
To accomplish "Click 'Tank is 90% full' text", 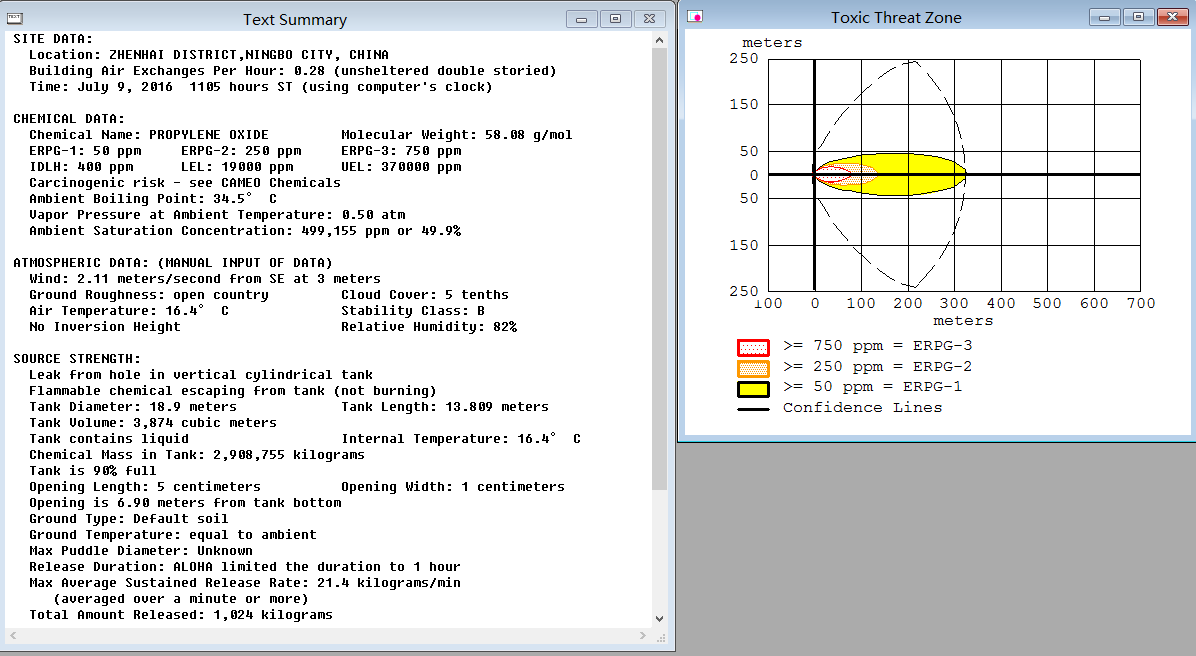I will coord(92,471).
